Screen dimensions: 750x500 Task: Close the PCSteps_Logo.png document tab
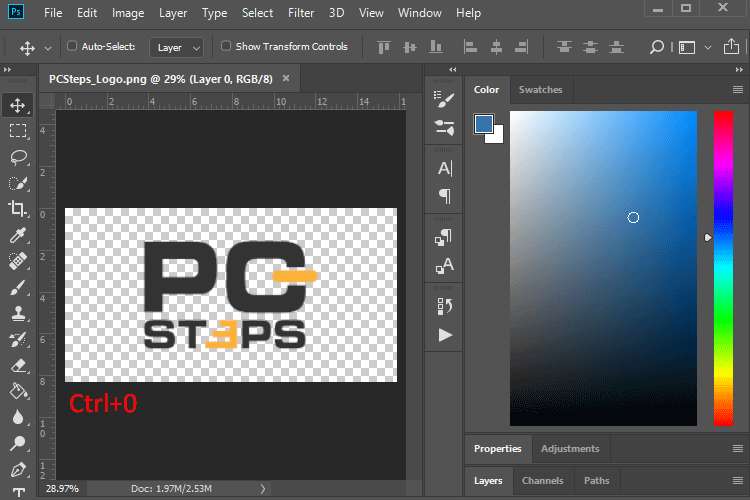tap(286, 78)
